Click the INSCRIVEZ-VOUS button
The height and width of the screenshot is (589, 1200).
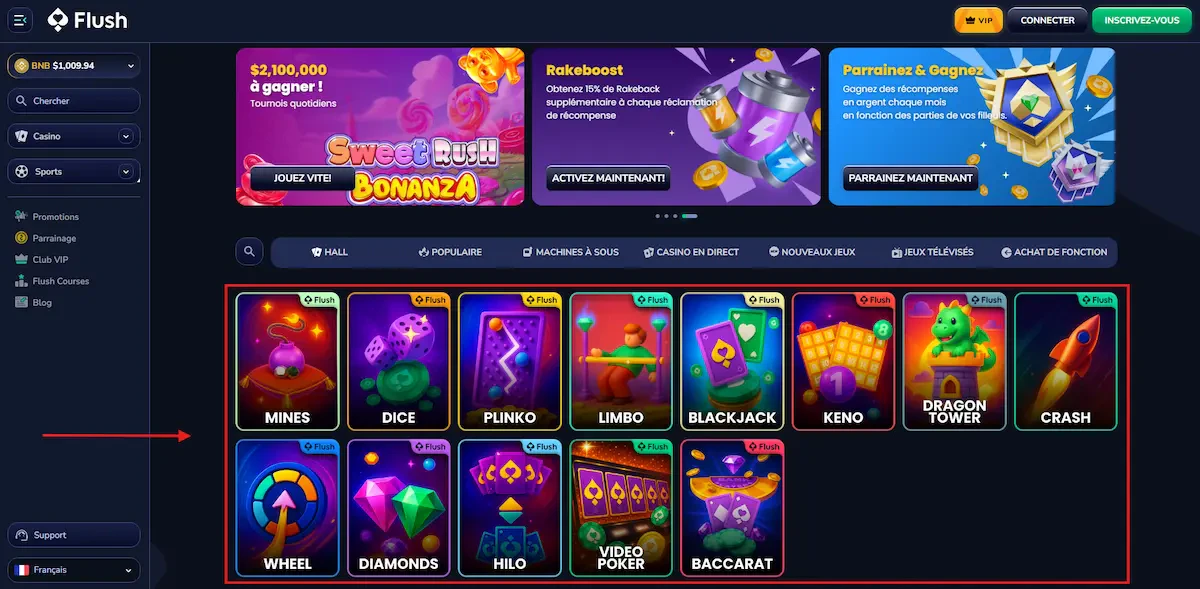pyautogui.click(x=1142, y=20)
